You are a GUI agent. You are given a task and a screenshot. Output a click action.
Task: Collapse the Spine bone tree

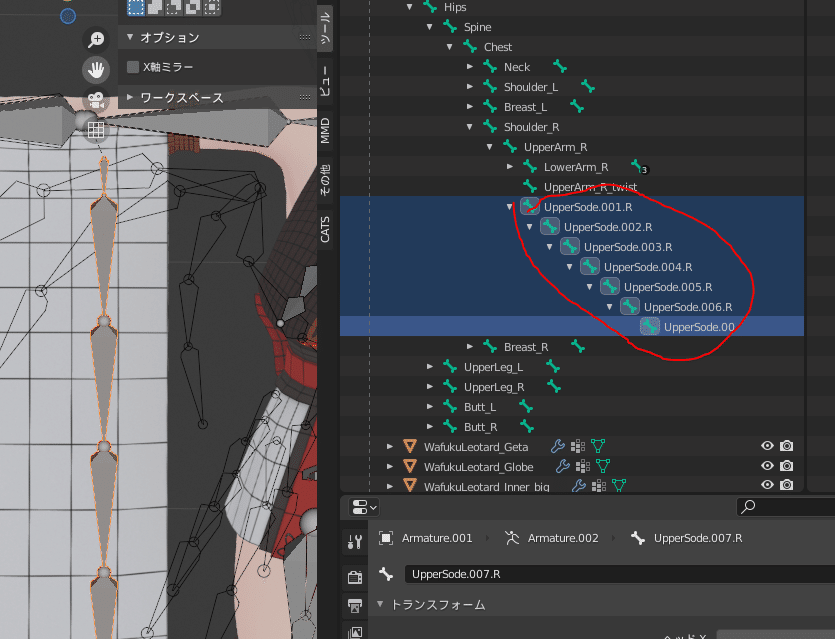point(430,27)
